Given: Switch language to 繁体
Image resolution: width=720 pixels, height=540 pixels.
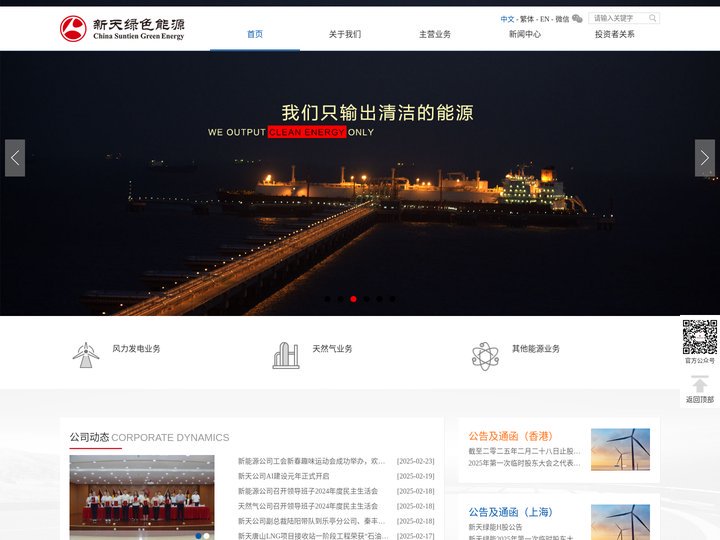Looking at the screenshot, I should [527, 19].
